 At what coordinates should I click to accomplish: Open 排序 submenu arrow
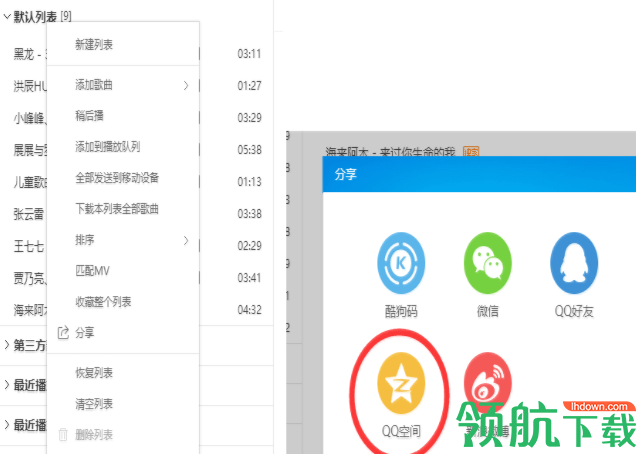pos(186,241)
